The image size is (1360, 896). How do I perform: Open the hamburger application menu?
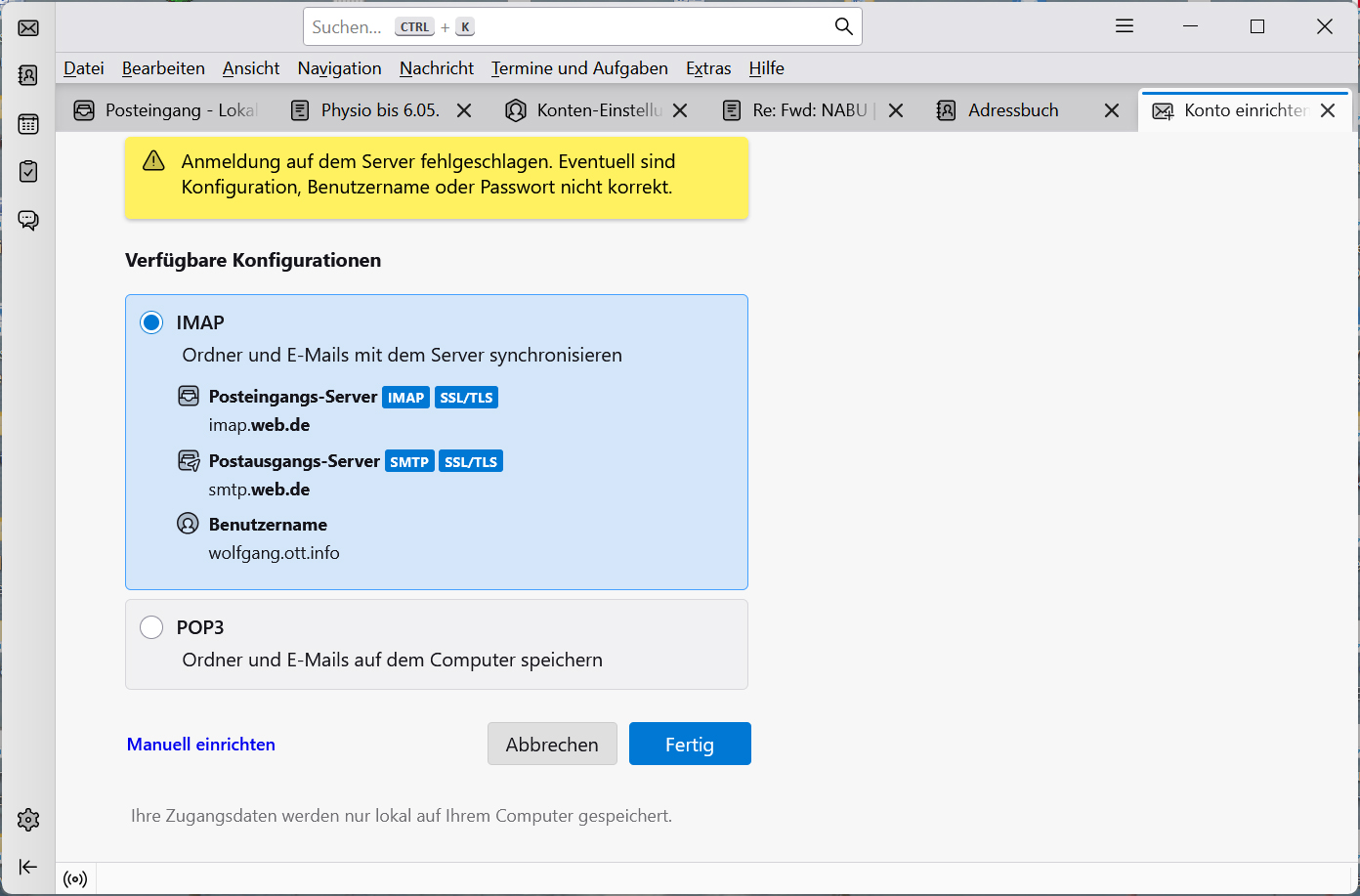coord(1125,26)
